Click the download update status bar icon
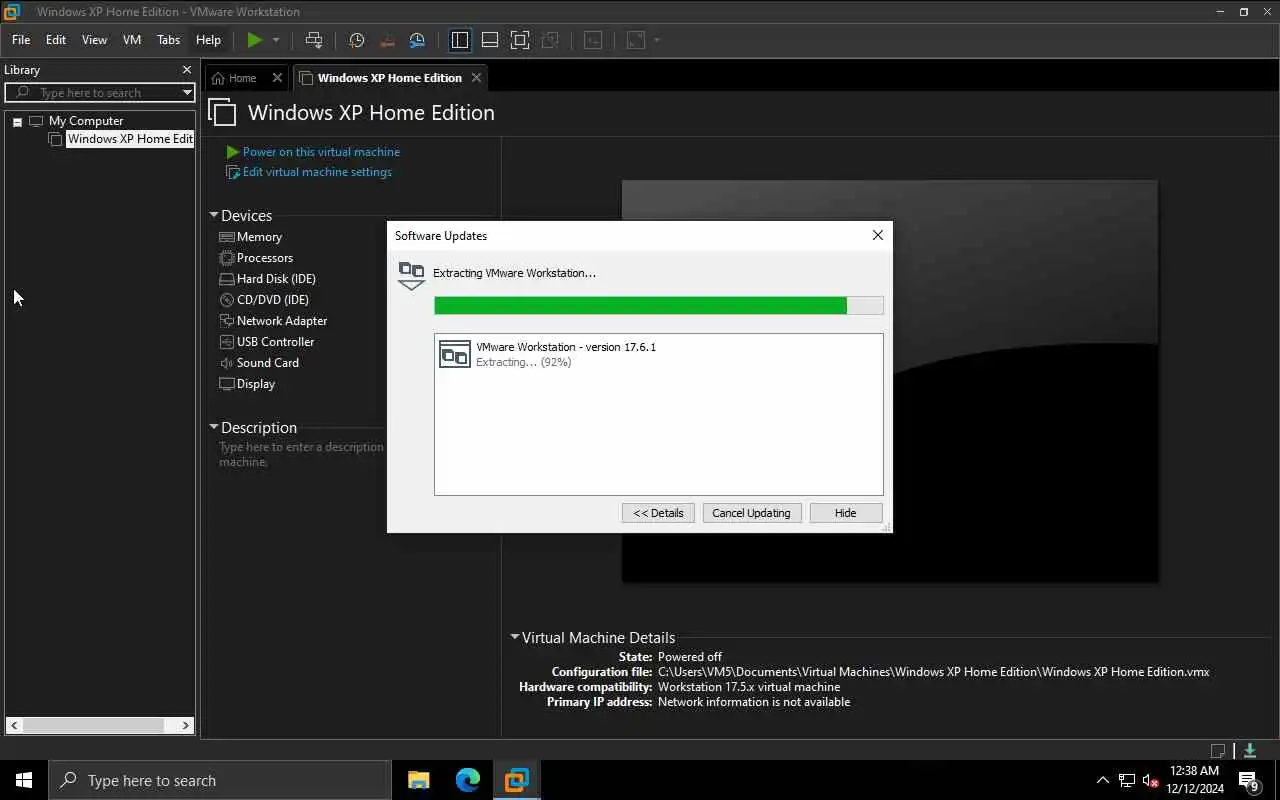1280x800 pixels. [x=1250, y=750]
